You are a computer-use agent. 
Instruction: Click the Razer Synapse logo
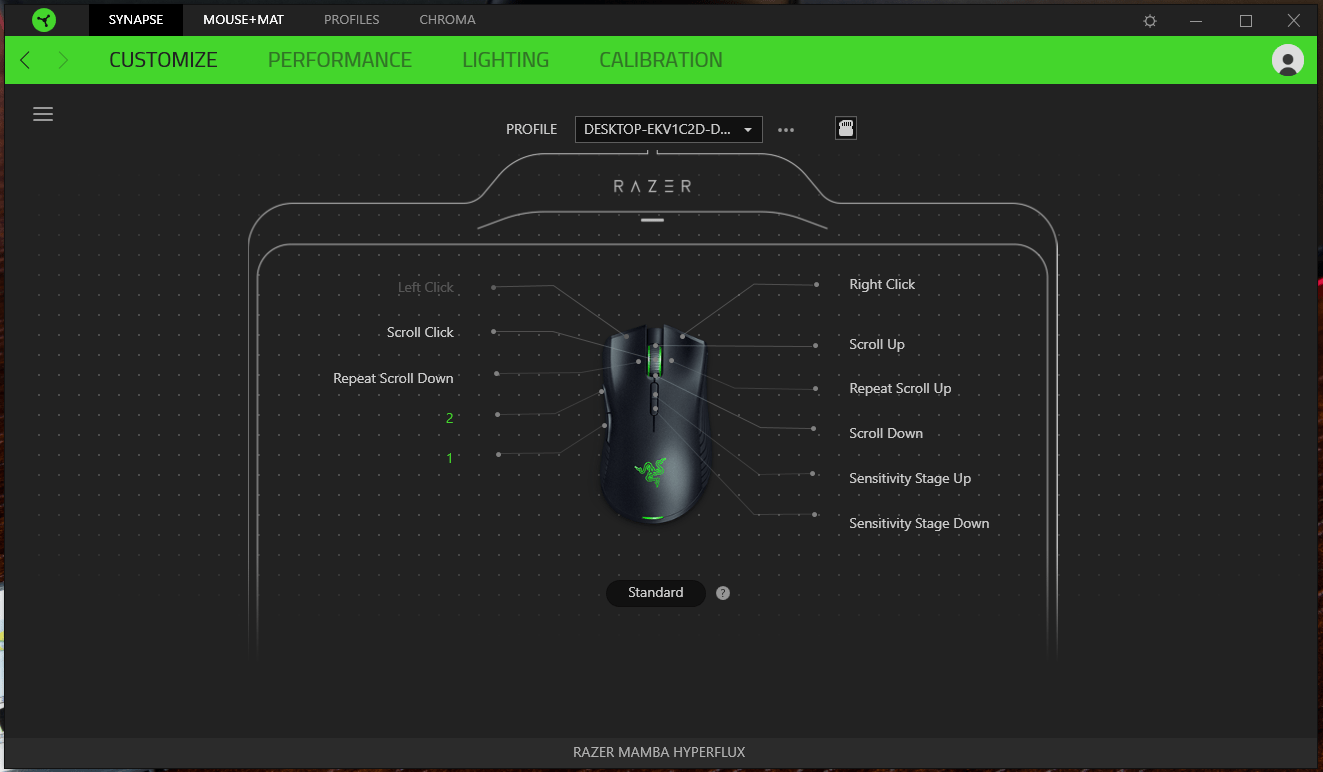42,19
